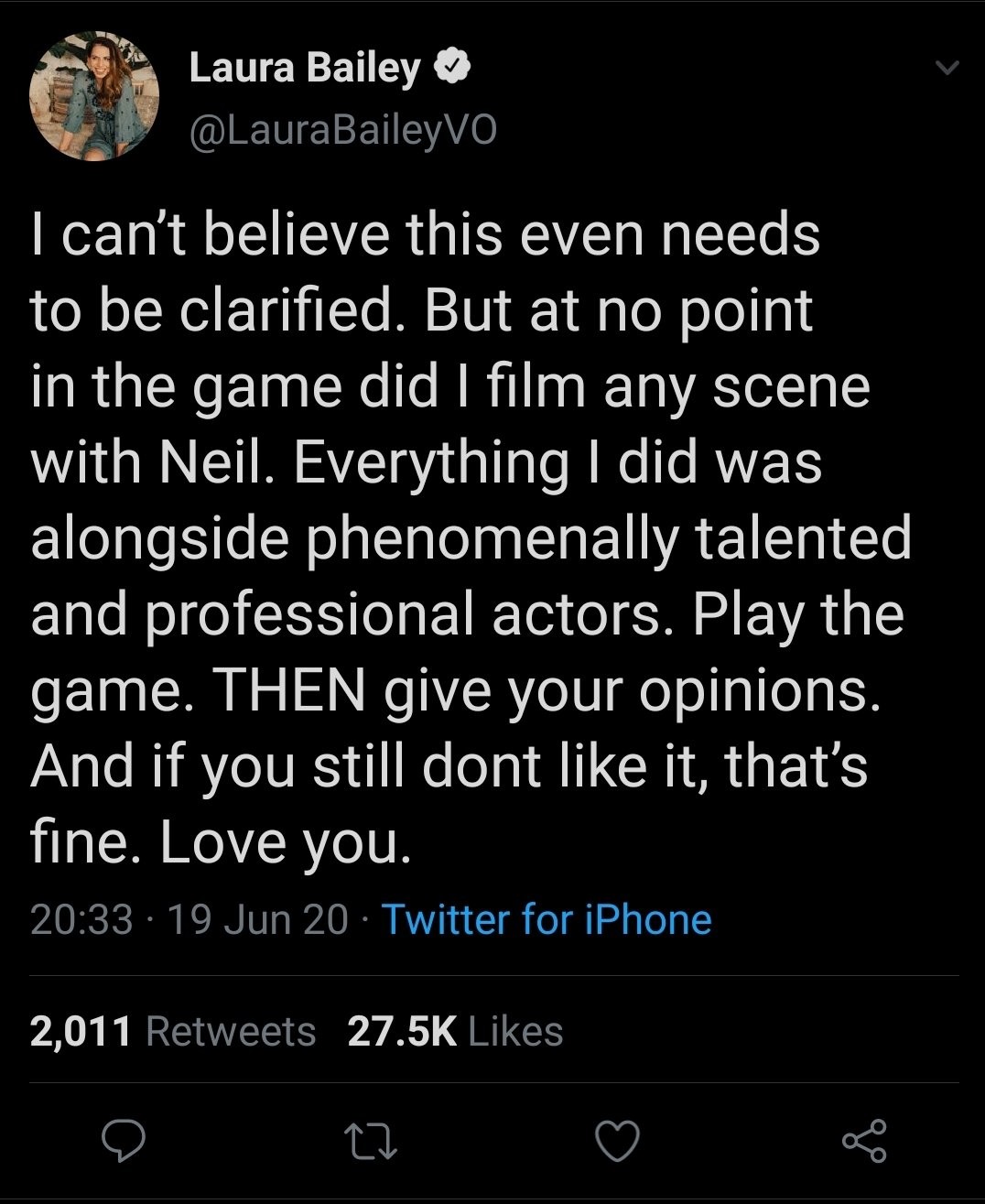Click the 19 Jun 20 date

click(x=258, y=918)
